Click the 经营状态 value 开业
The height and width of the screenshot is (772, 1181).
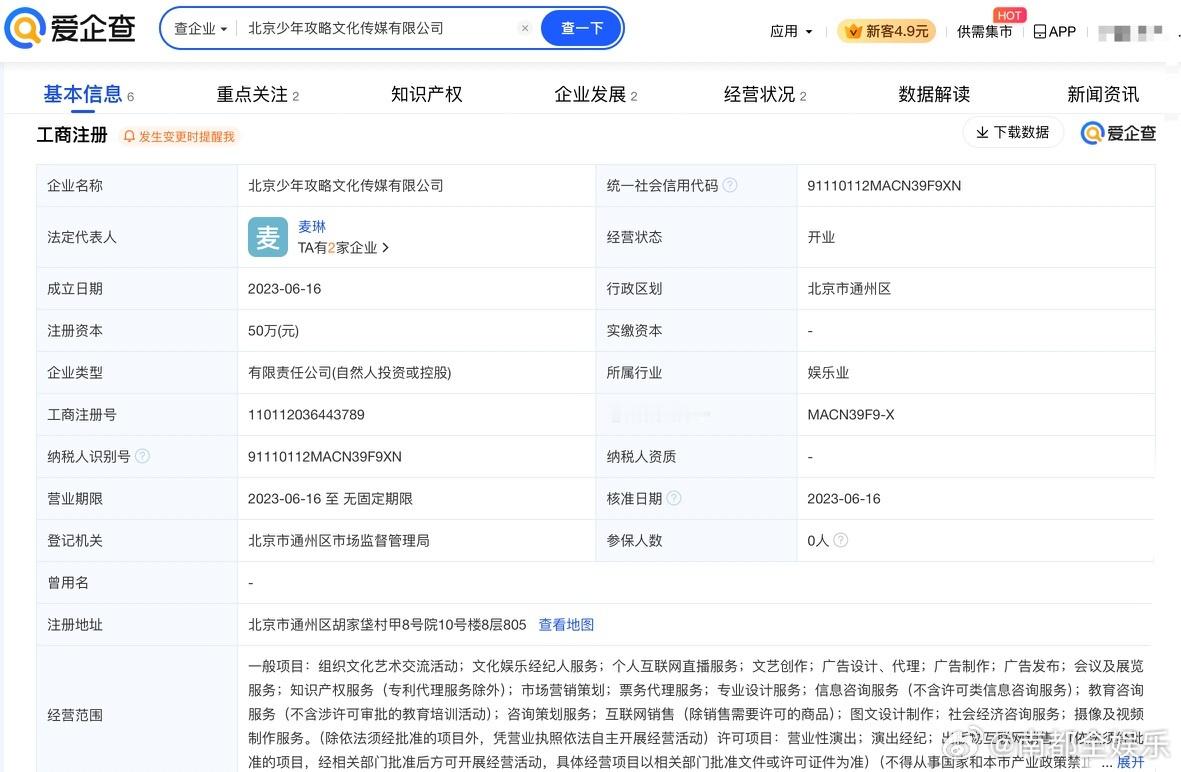[821, 237]
